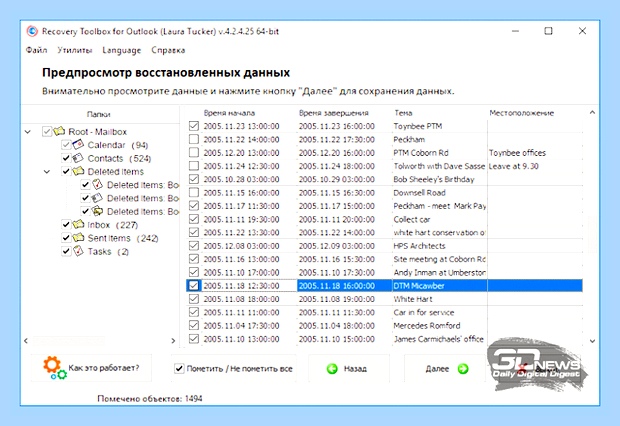Click the first Deleted Items subfolder icon
The image size is (620, 426).
click(x=97, y=184)
